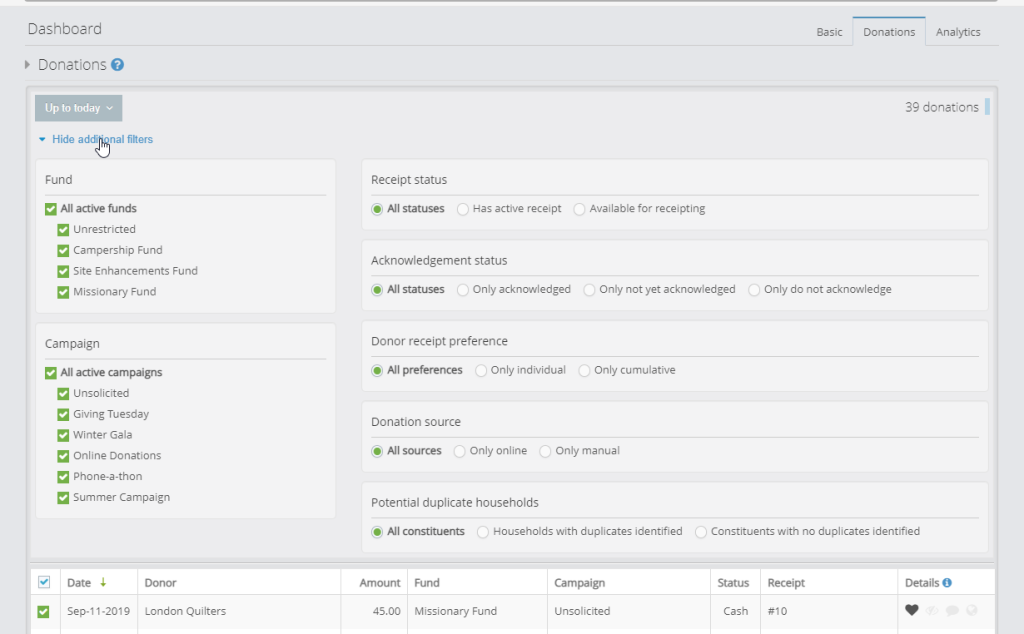
Task: Click globe icon in London Quilters row
Action: coord(972,610)
